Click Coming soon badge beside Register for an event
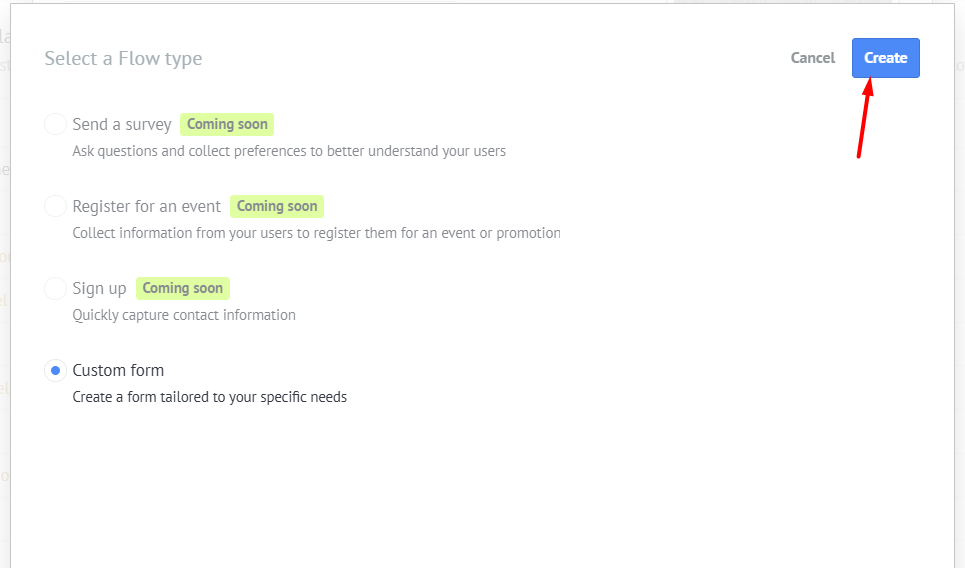The height and width of the screenshot is (568, 965). (277, 206)
